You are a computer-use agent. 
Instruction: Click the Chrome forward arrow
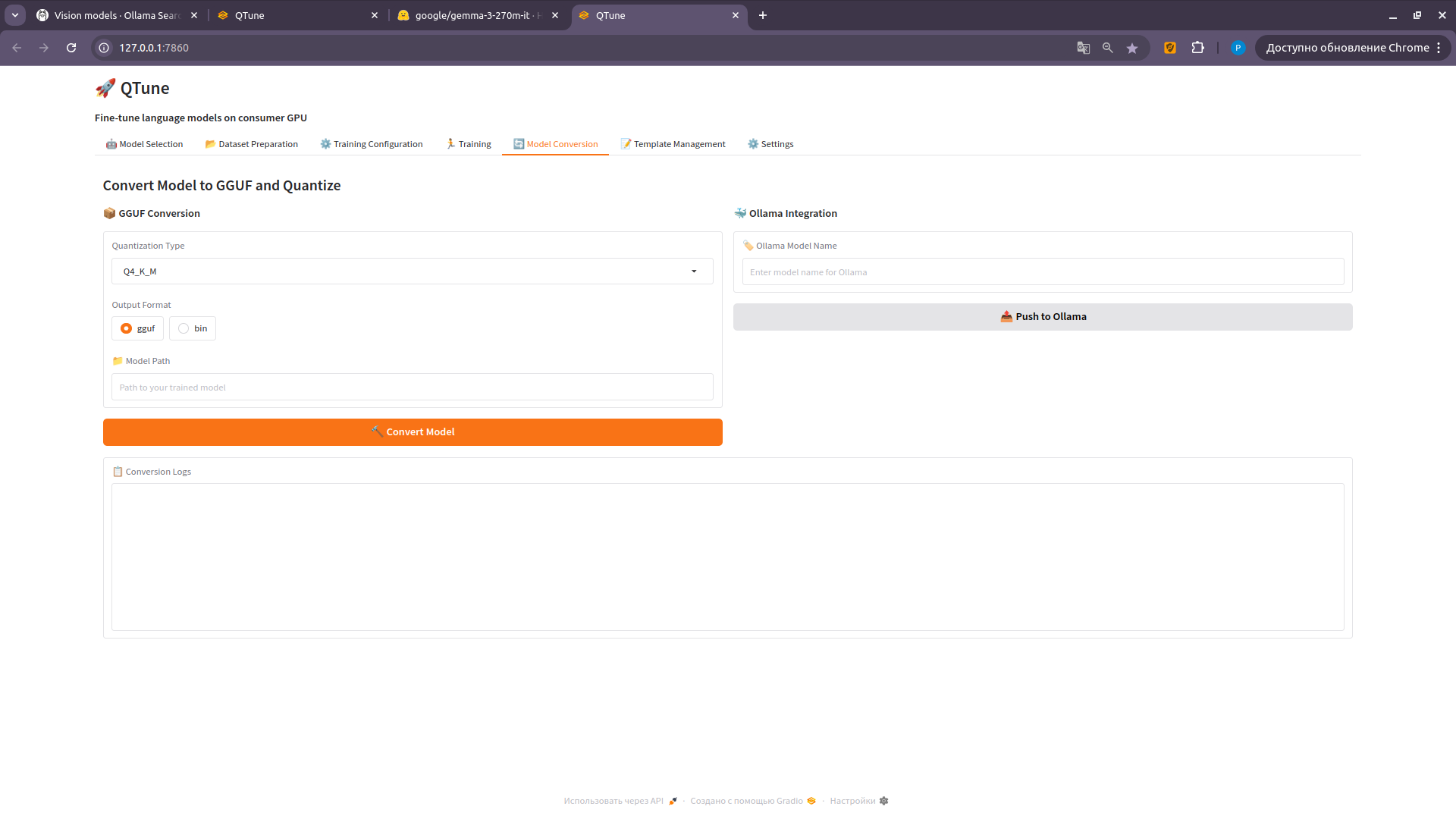[x=44, y=48]
